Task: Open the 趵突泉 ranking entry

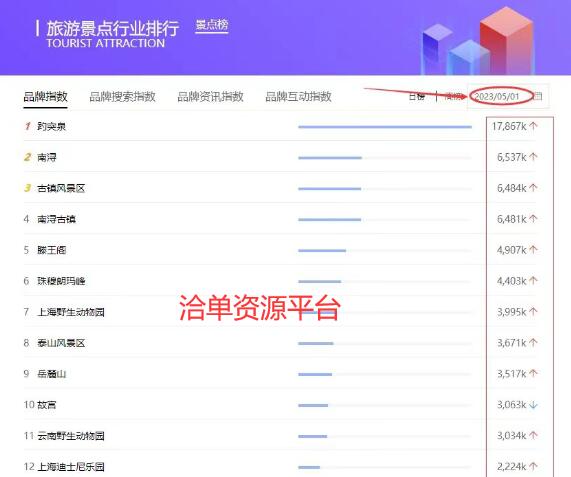Action: [x=51, y=126]
